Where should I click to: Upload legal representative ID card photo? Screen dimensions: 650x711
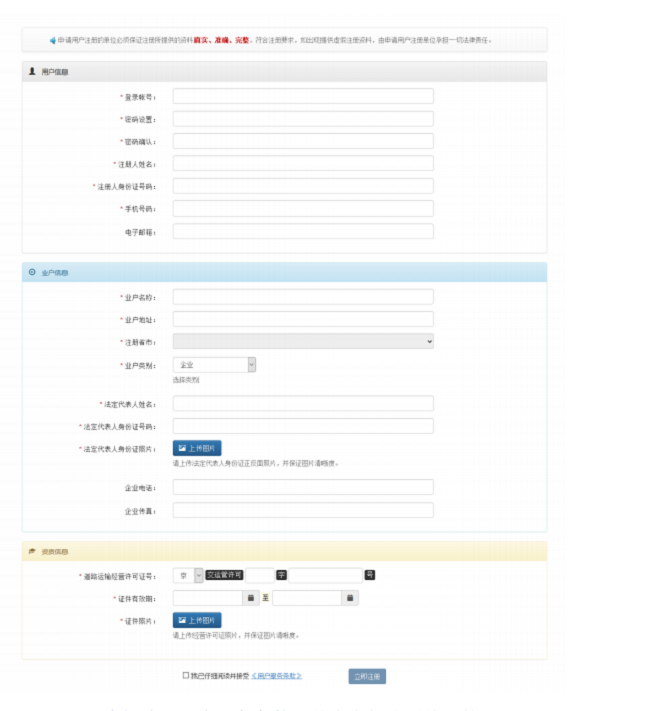(x=197, y=449)
